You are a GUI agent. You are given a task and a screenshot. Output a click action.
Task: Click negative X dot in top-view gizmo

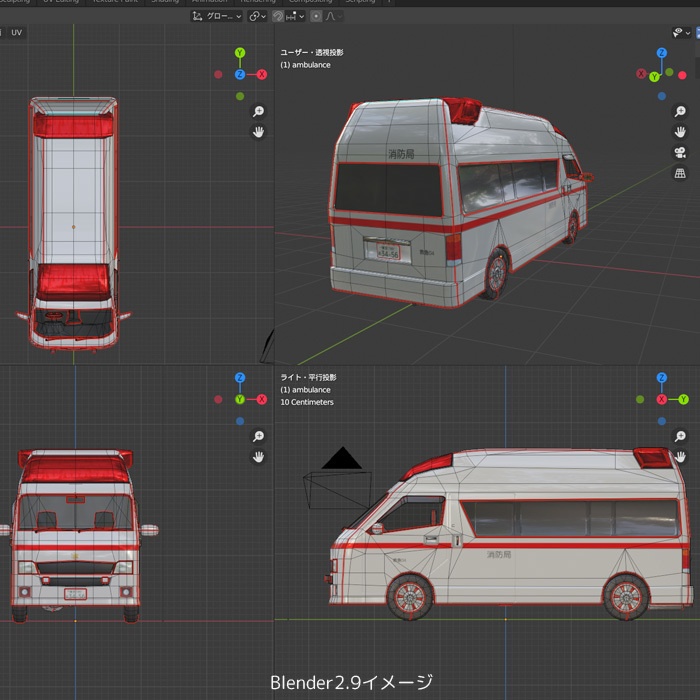(218, 75)
